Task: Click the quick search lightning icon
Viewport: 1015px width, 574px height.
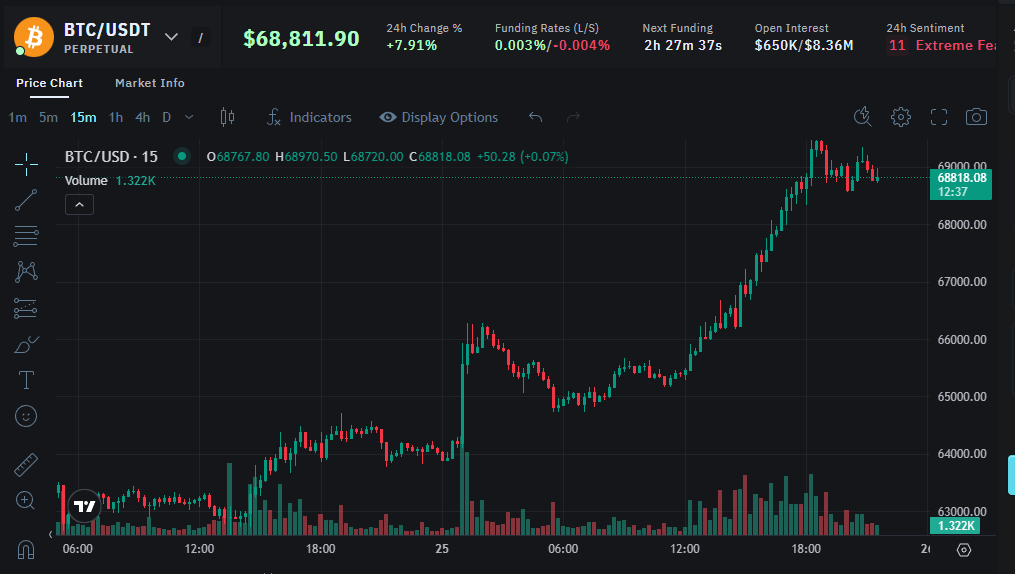Action: tap(862, 116)
